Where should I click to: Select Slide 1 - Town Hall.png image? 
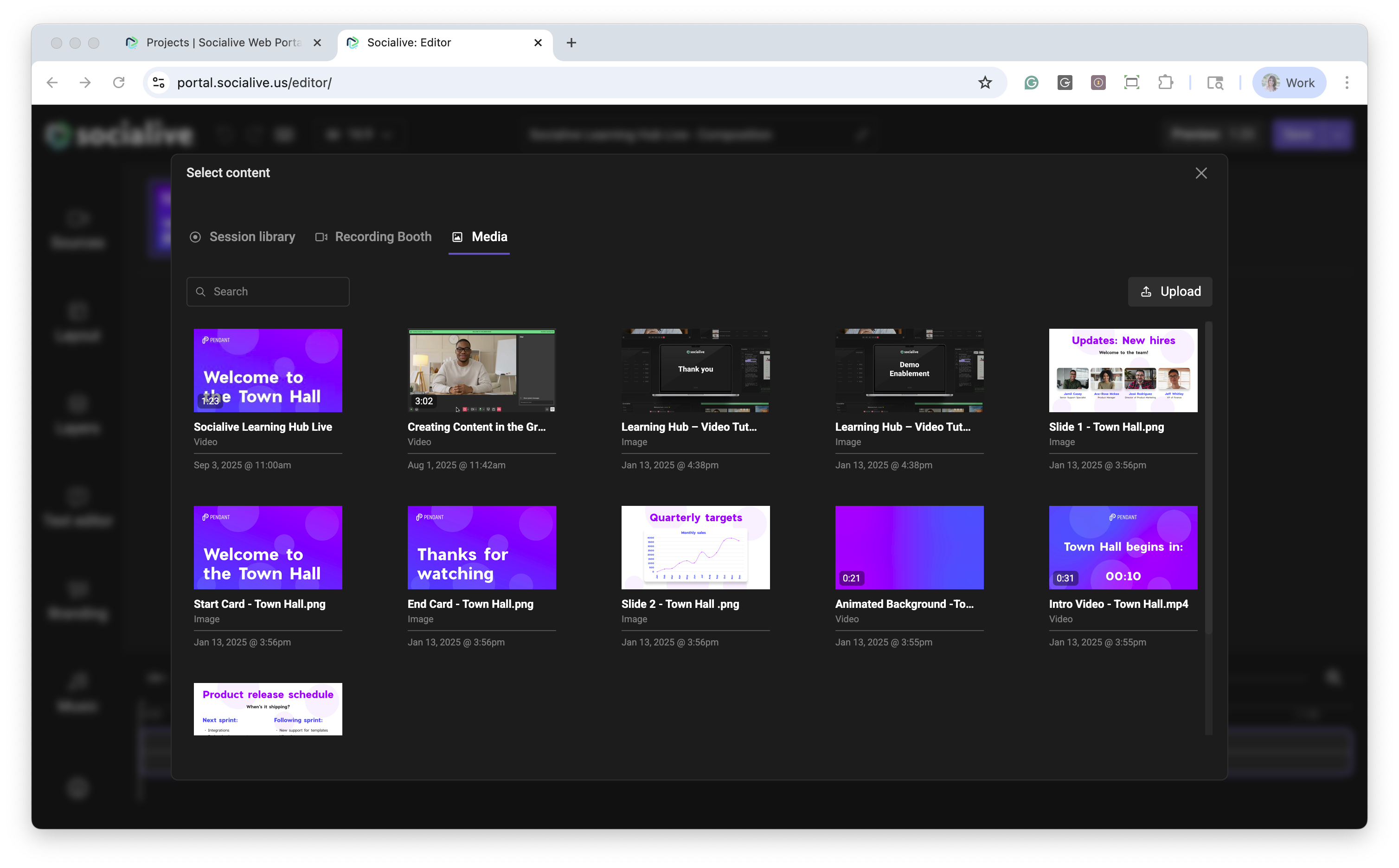click(x=1123, y=370)
